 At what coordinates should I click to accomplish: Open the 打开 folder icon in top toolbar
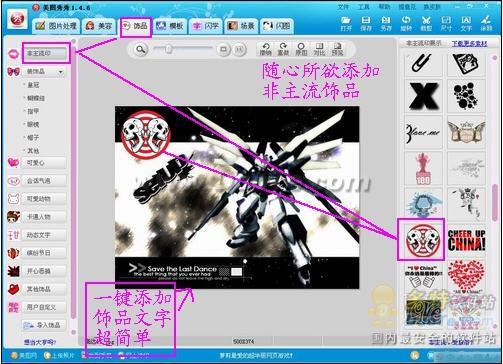(x=346, y=23)
